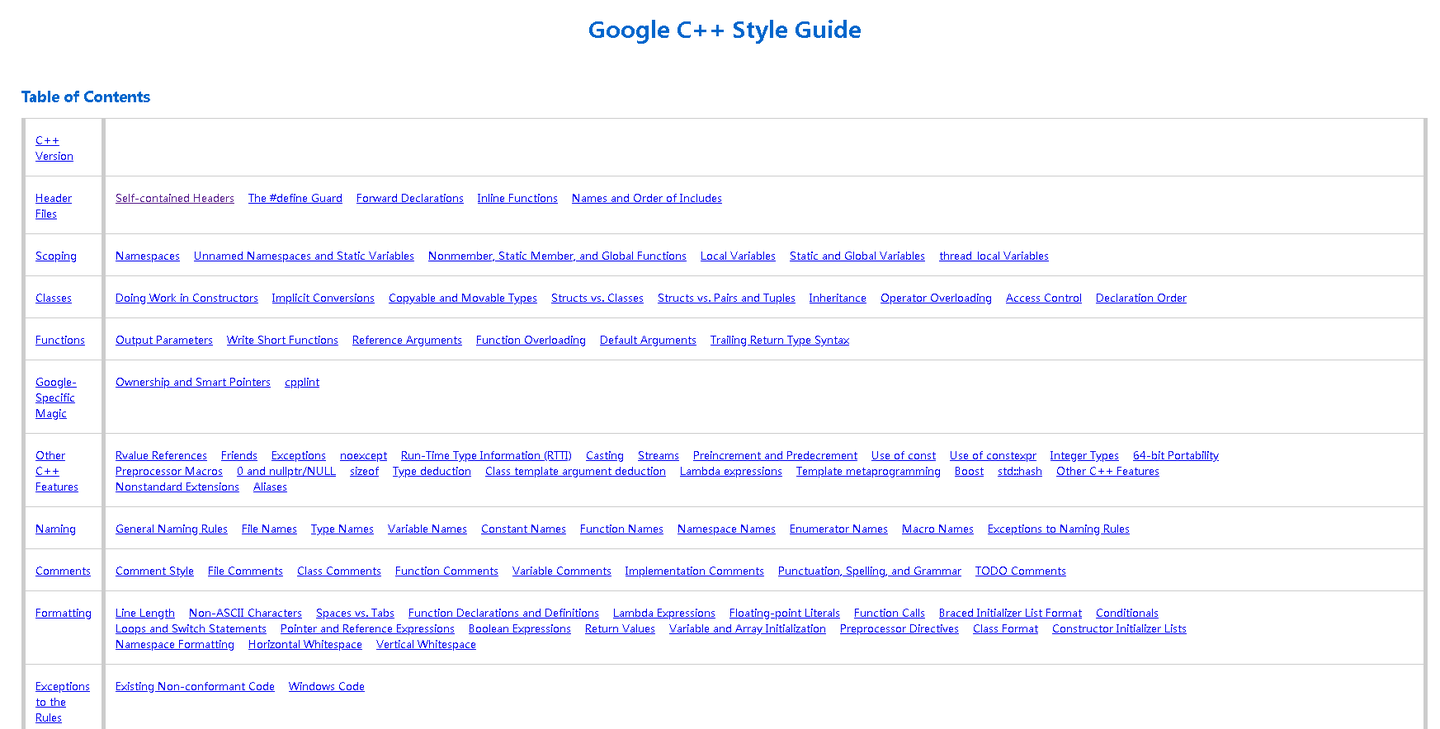Go to Default Arguments
The image size is (1440, 729).
[648, 340]
